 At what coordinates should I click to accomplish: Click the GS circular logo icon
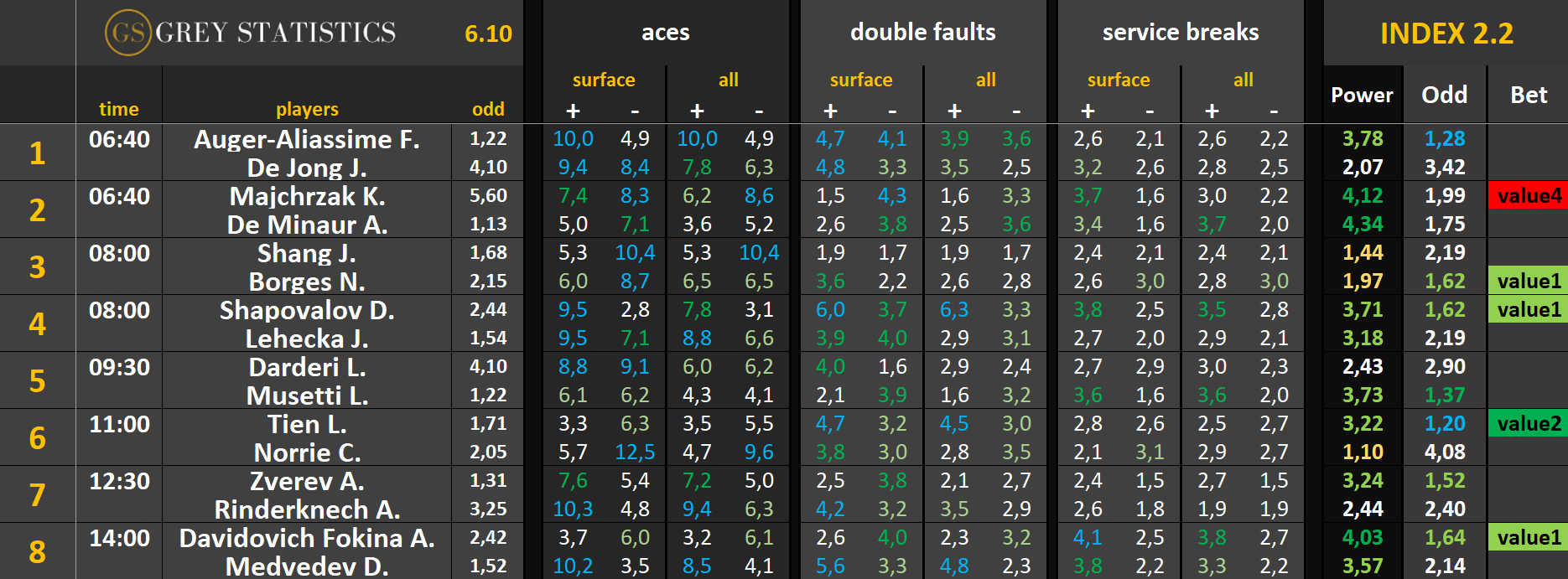pos(127,33)
